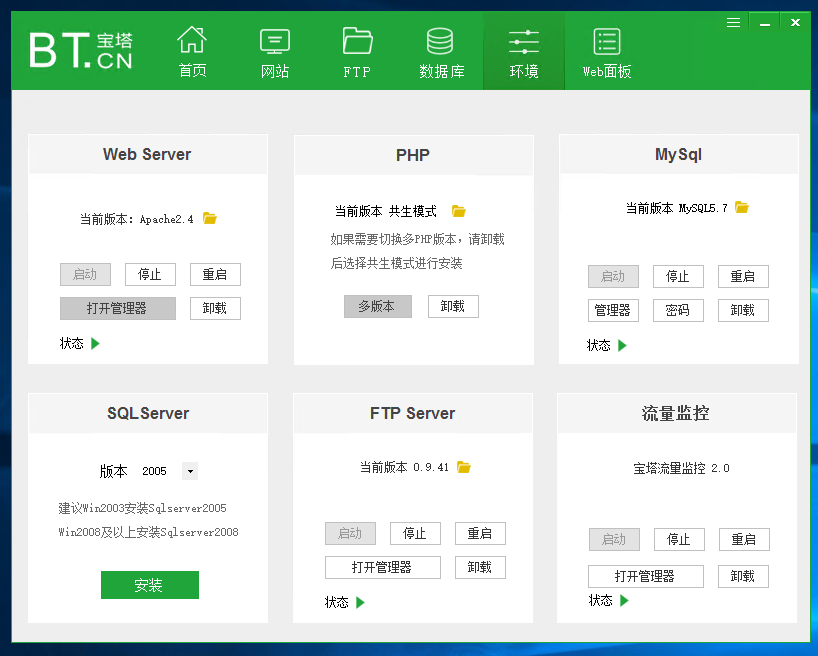The height and width of the screenshot is (656, 818).
Task: Uninstall Web Server with 卸载
Action: pyautogui.click(x=215, y=308)
